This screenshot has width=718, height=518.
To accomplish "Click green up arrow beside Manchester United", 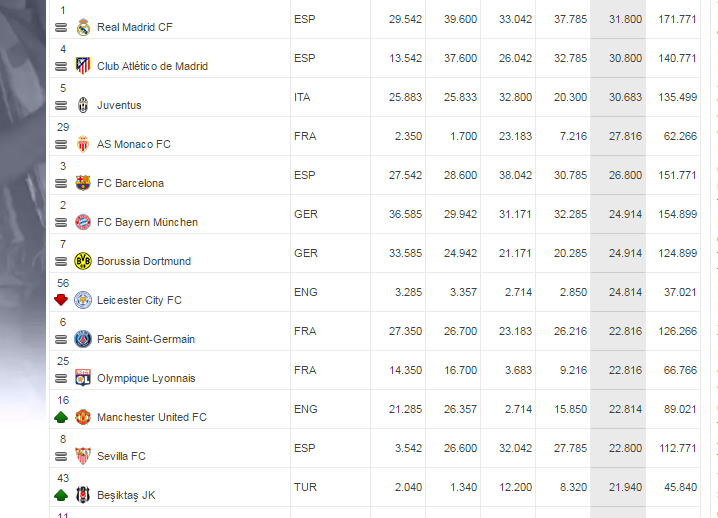I will click(x=61, y=417).
